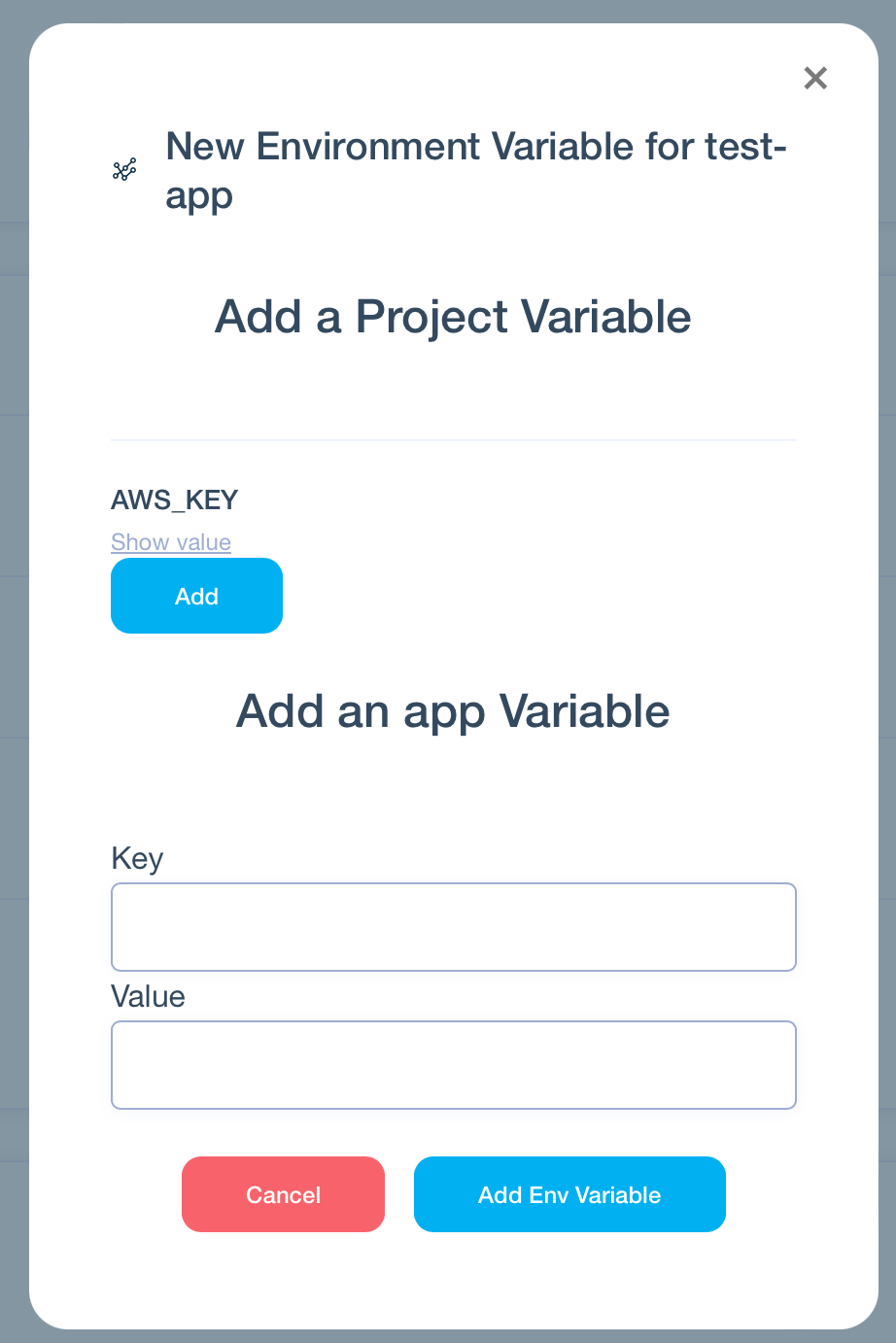Viewport: 896px width, 1343px height.
Task: Click the Add an app Variable heading
Action: tap(453, 711)
